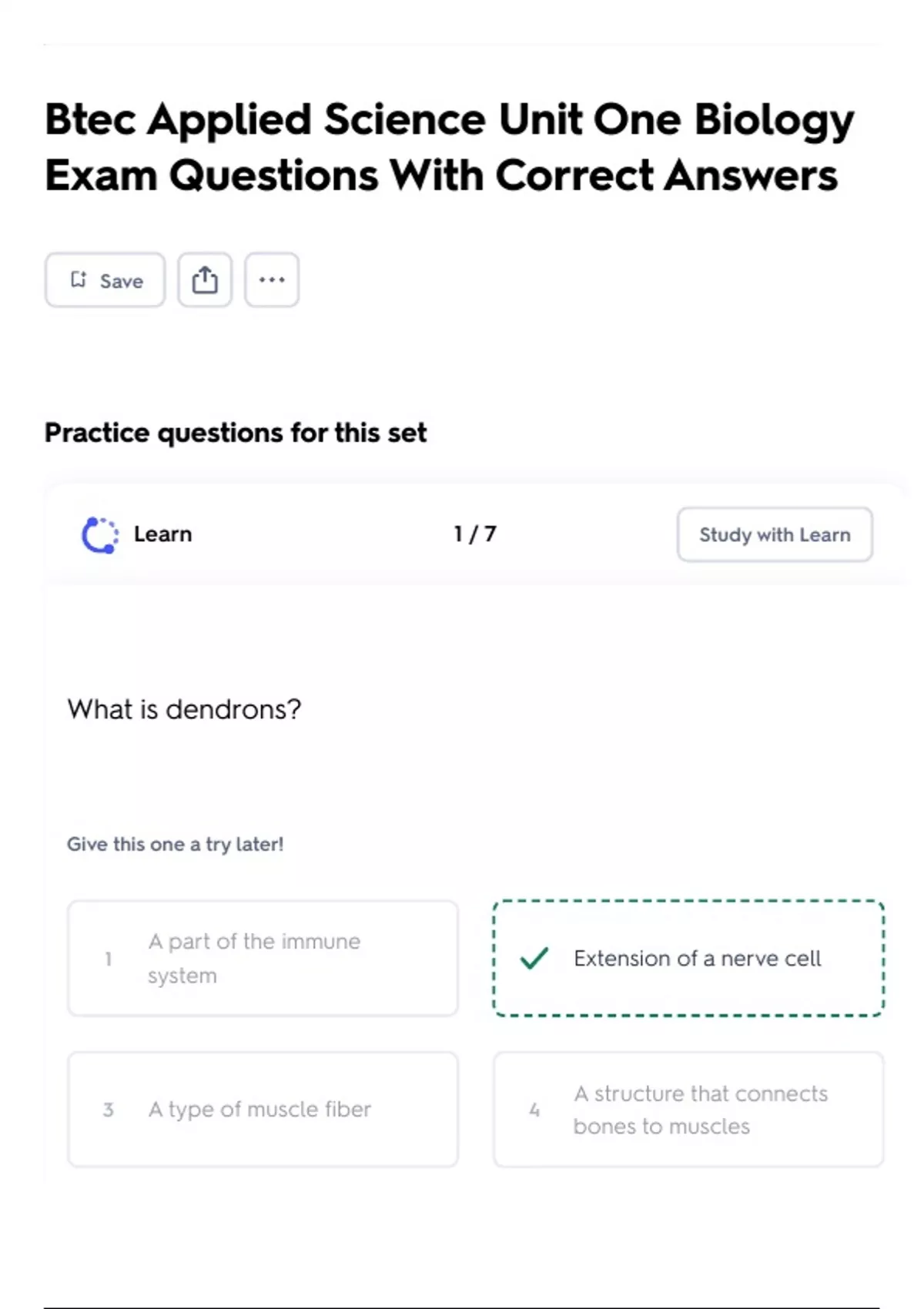Image resolution: width=924 pixels, height=1309 pixels.
Task: Click the number 1 badge on first answer
Action: pyautogui.click(x=109, y=959)
